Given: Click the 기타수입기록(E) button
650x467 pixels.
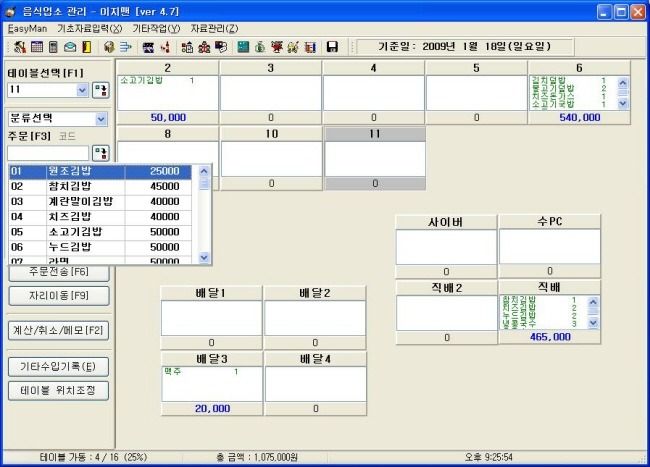Looking at the screenshot, I should [x=58, y=367].
